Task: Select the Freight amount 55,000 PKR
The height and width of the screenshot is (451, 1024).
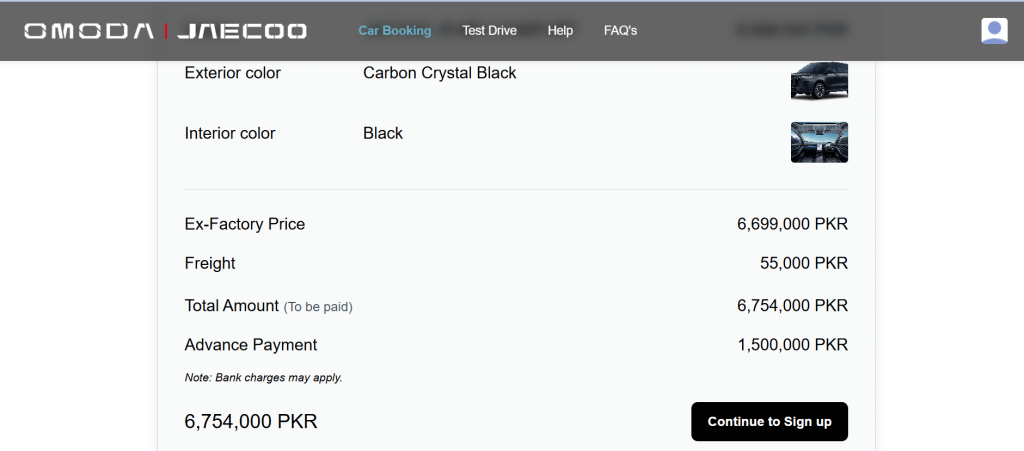Action: click(804, 264)
